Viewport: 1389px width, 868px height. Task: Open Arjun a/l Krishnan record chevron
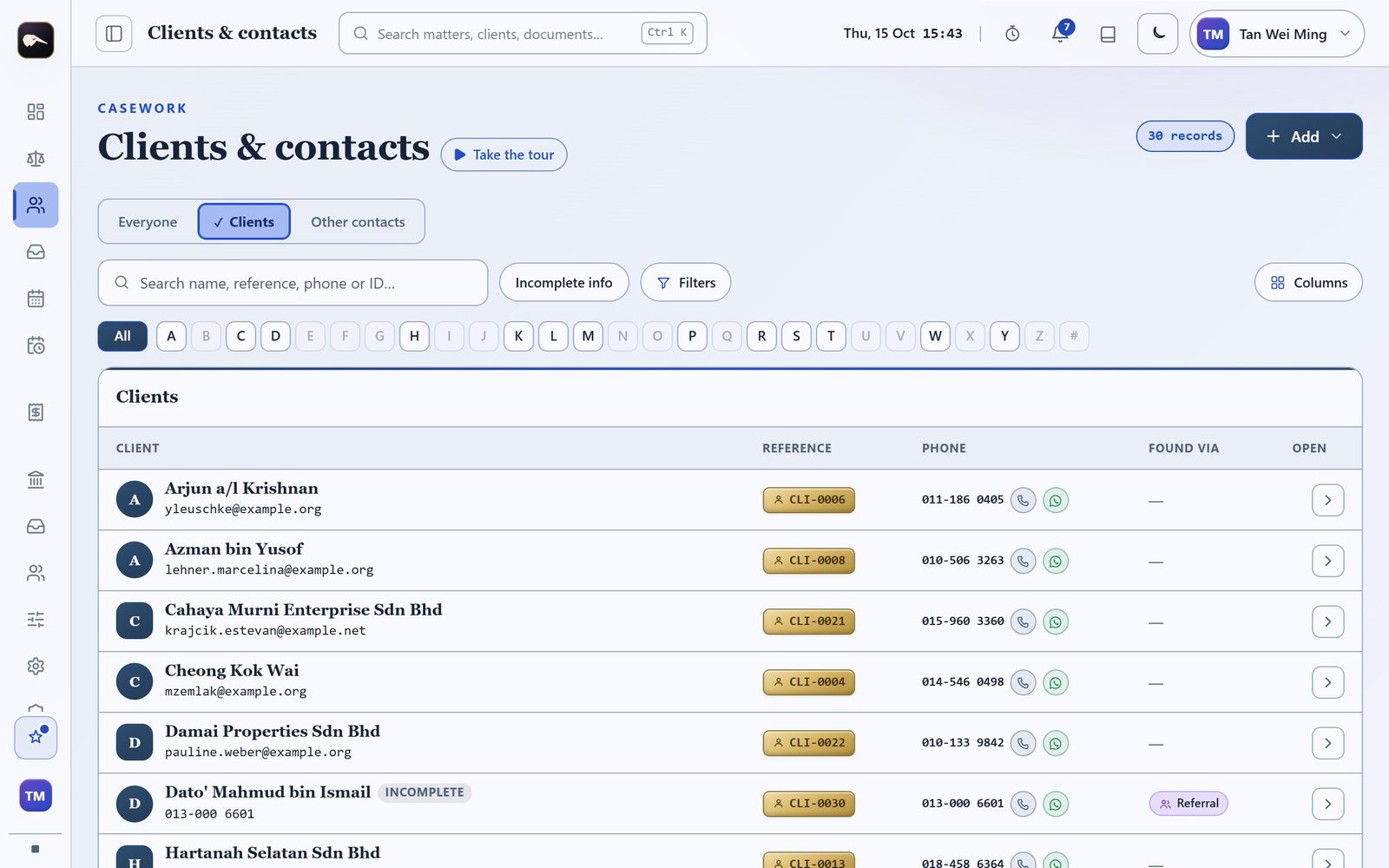[x=1327, y=500]
